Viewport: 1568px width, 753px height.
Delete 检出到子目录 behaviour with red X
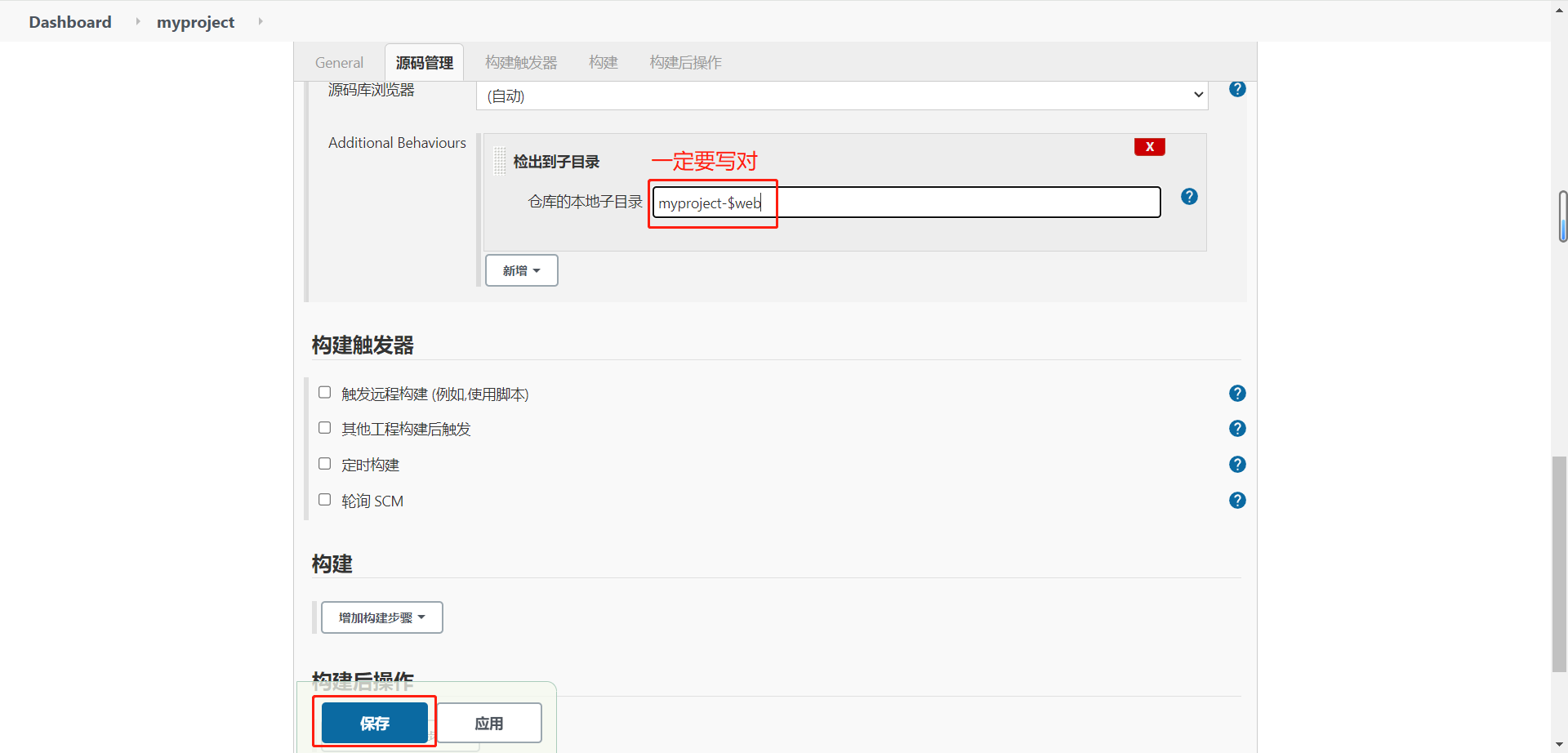[x=1149, y=147]
